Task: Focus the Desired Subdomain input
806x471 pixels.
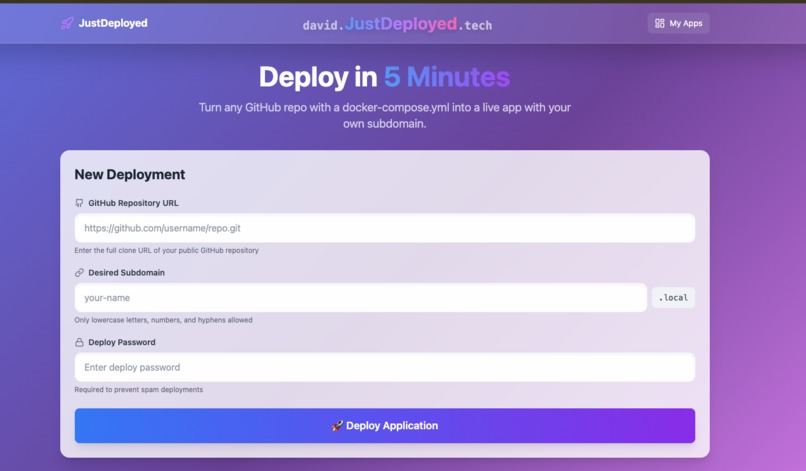Action: coord(360,297)
